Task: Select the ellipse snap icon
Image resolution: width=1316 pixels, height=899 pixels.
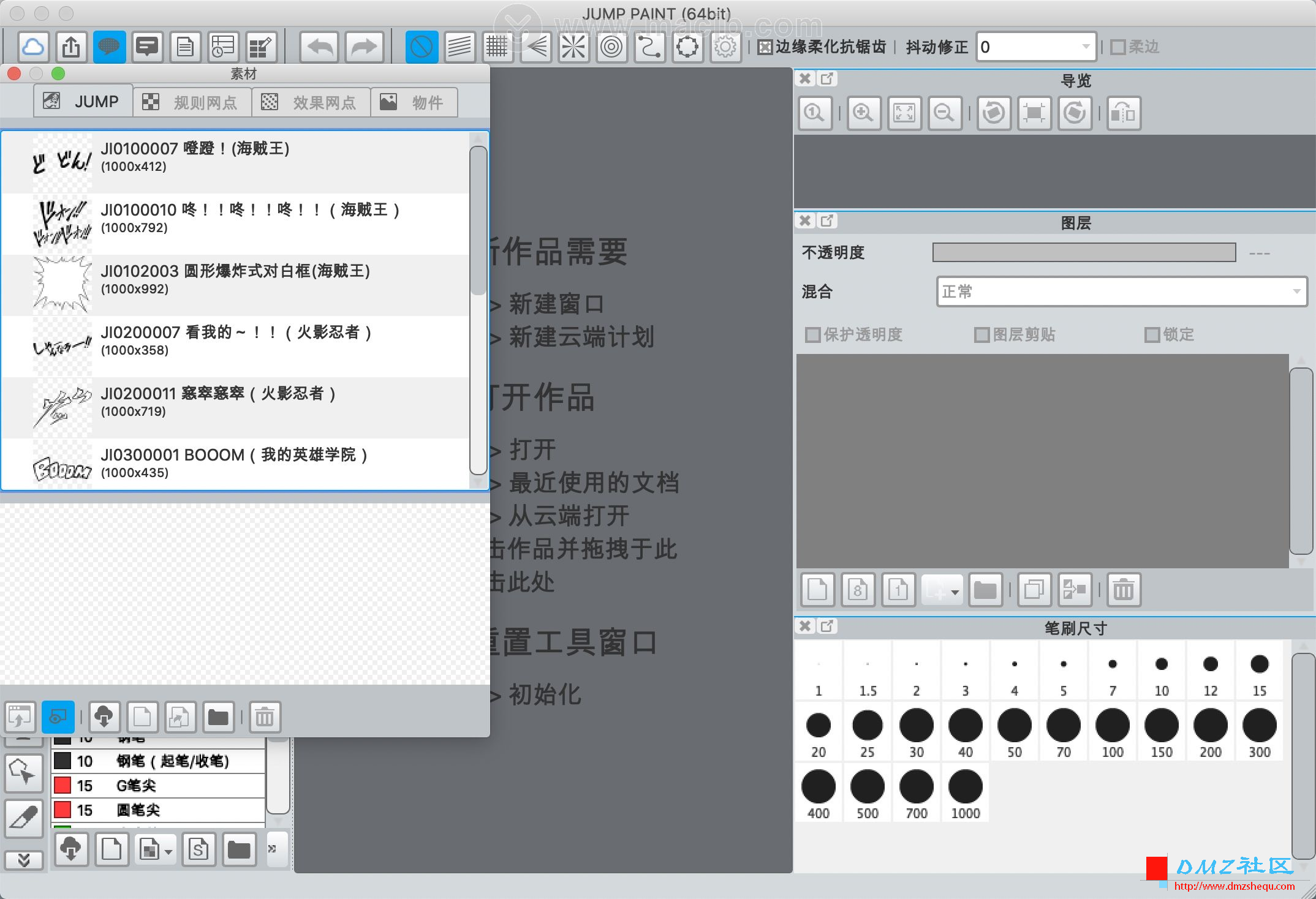Action: (x=687, y=47)
